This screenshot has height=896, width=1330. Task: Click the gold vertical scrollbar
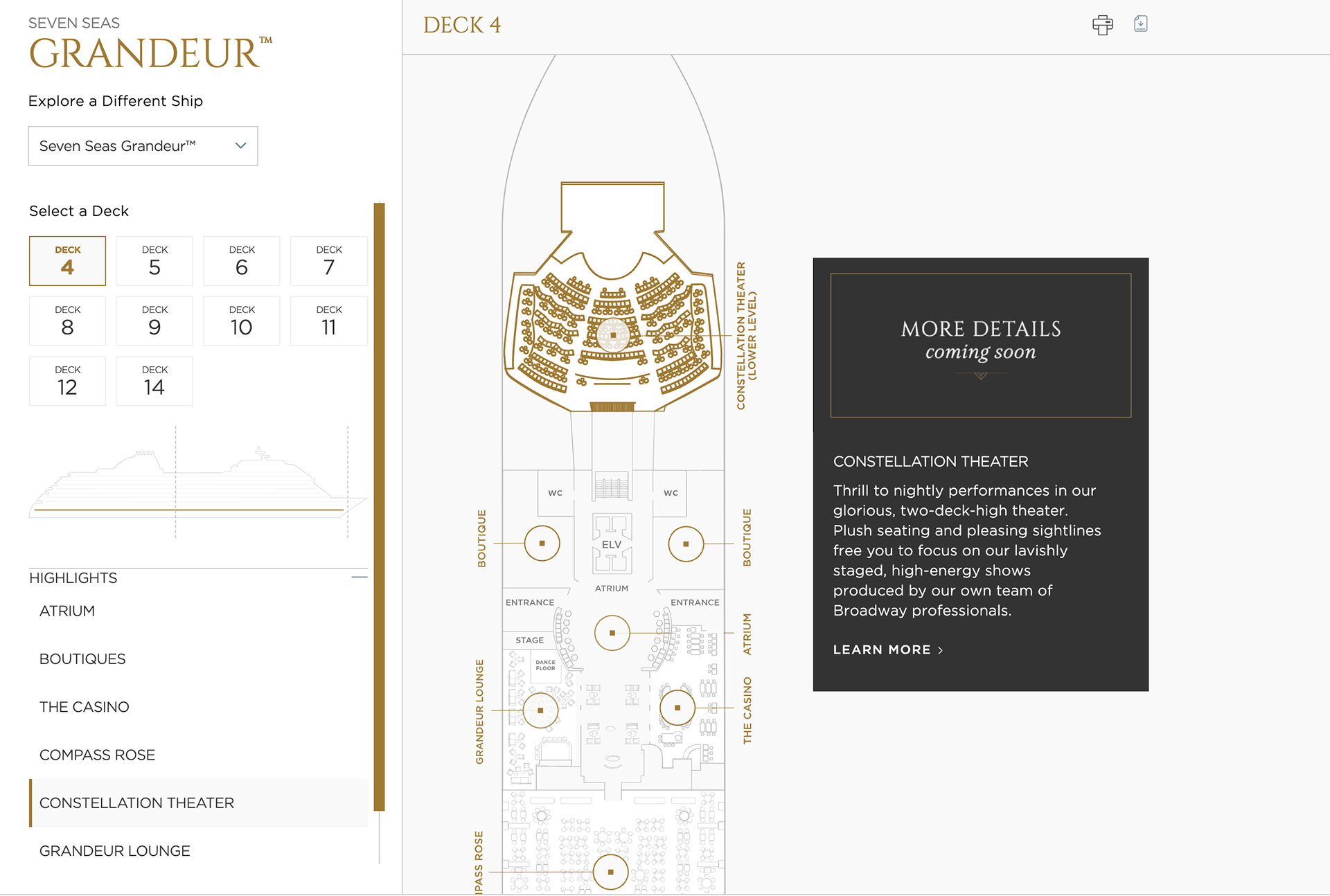tap(379, 505)
